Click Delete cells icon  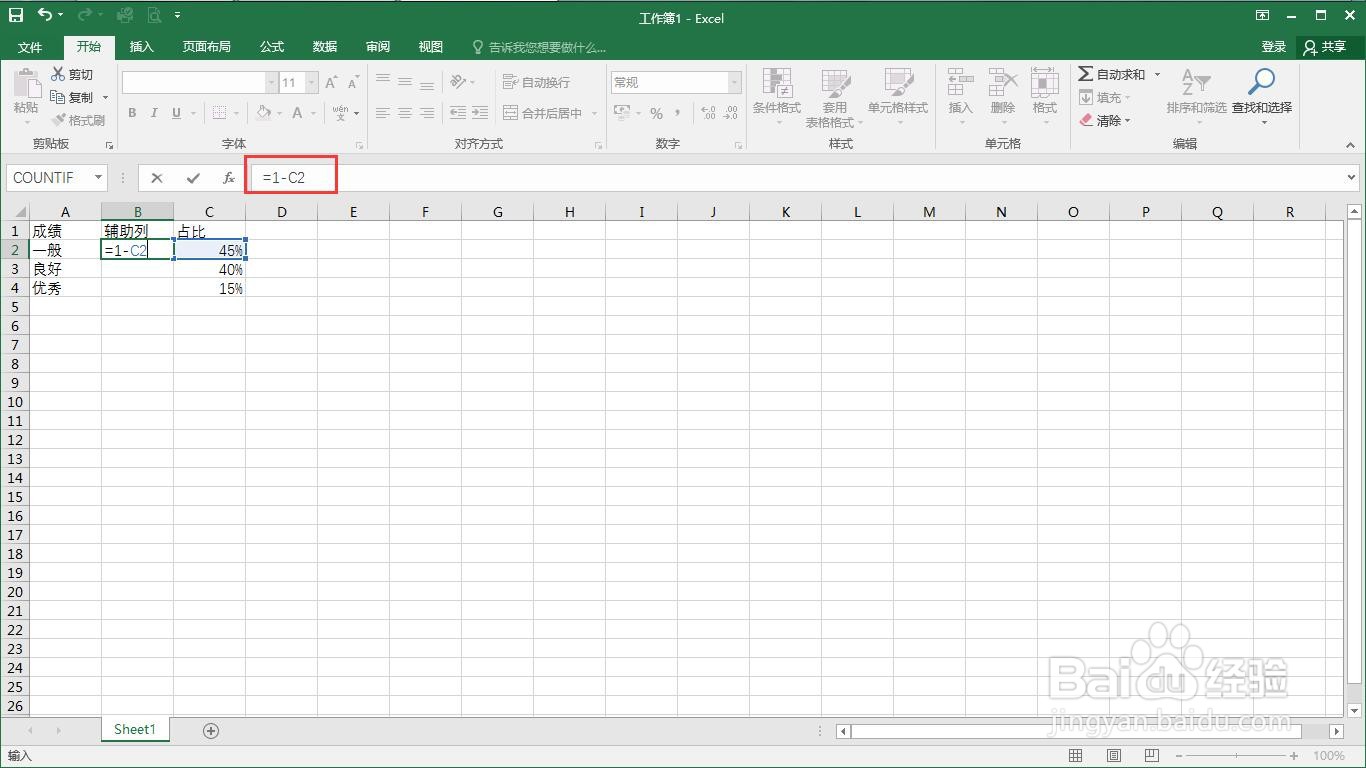click(1002, 83)
